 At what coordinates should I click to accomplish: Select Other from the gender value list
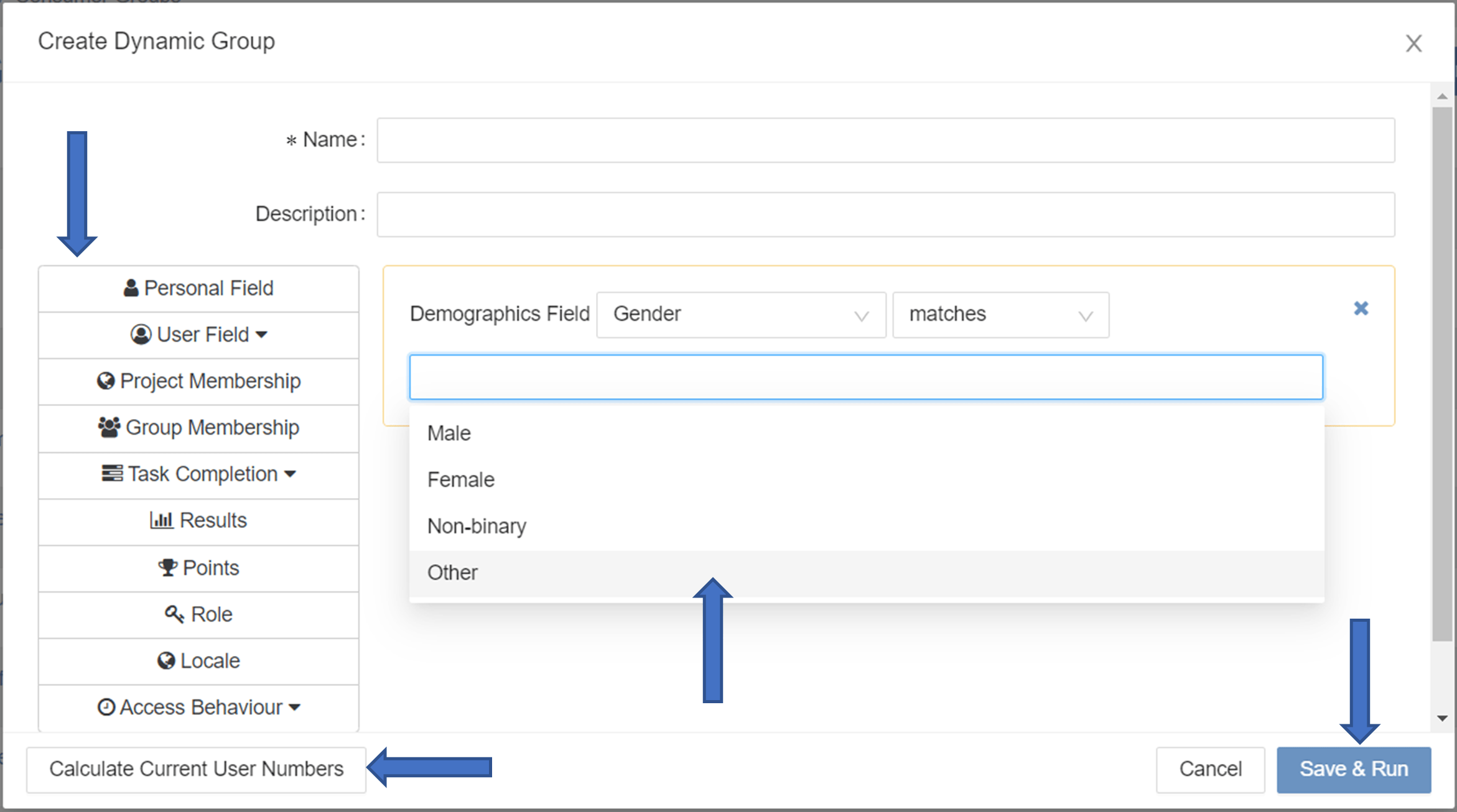pyautogui.click(x=452, y=572)
